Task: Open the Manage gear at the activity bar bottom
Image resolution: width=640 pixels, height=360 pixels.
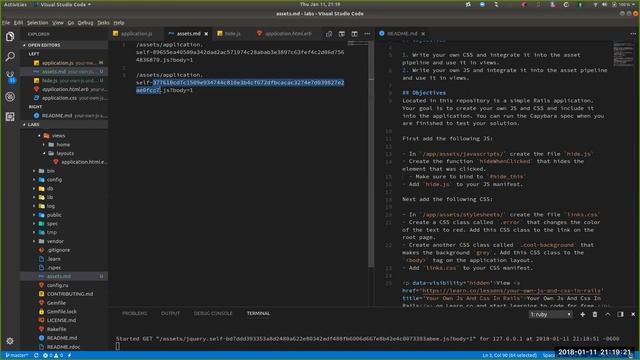Action: tap(10, 340)
